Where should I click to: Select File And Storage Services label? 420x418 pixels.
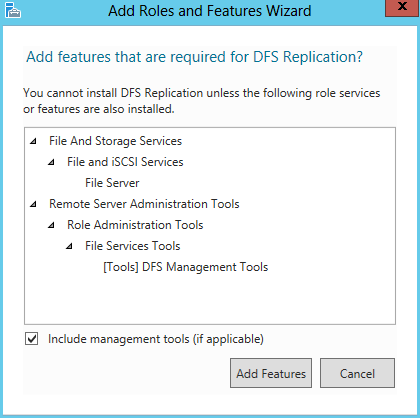coord(115,141)
